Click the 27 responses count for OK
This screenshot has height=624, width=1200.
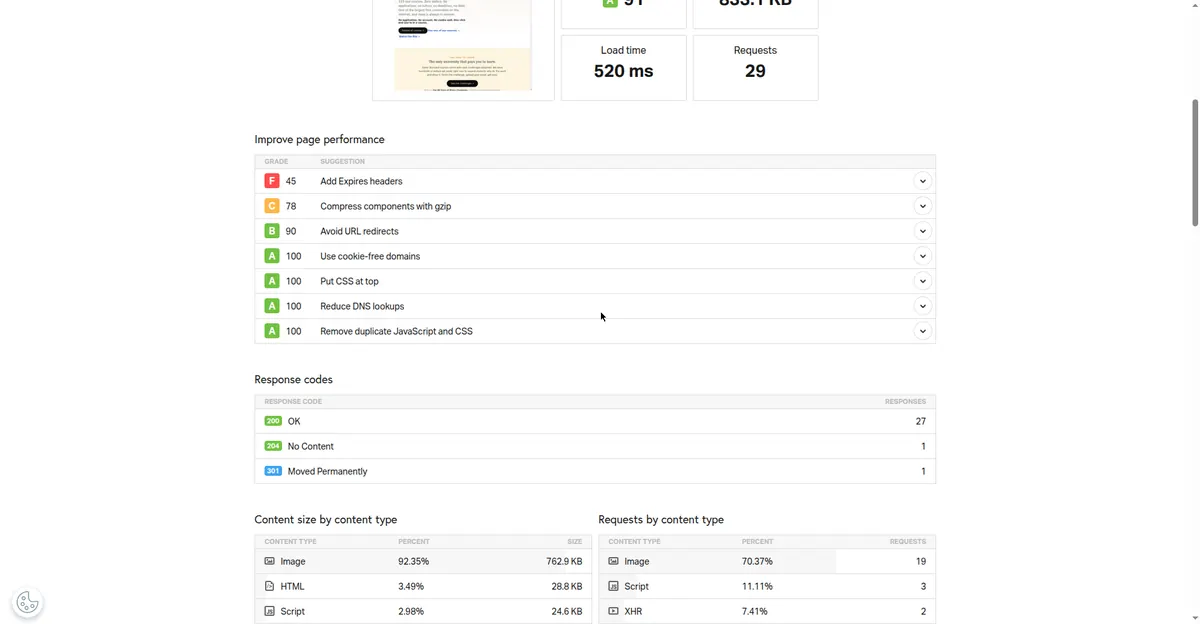pyautogui.click(x=920, y=421)
